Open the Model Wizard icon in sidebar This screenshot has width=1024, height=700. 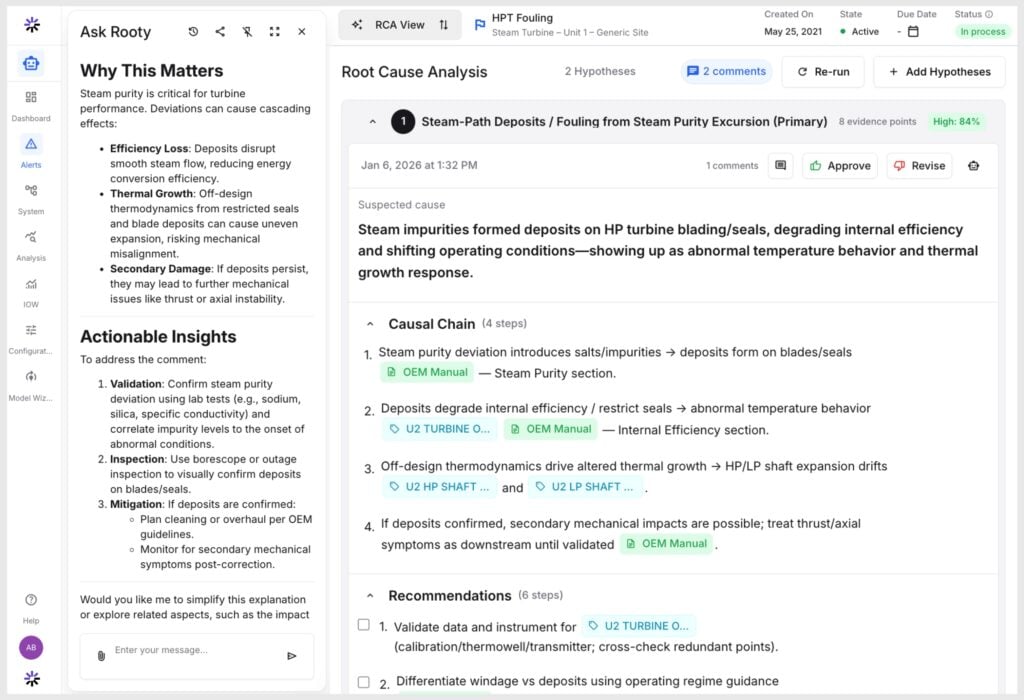(31, 377)
